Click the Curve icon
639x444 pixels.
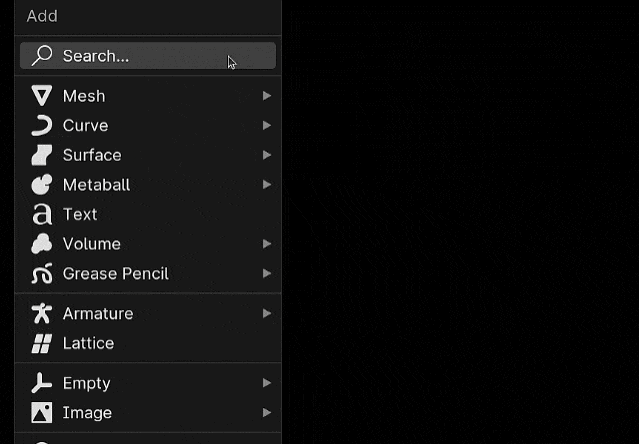tap(42, 125)
